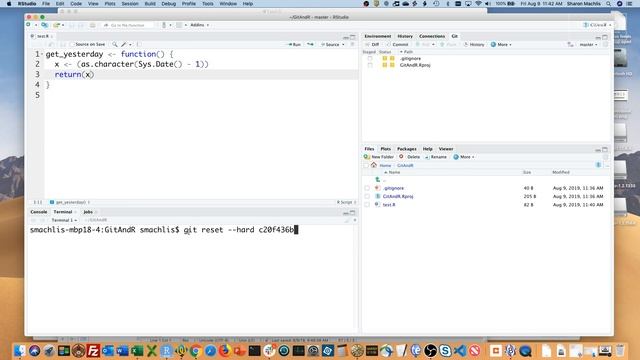Switch to the Packages tab
This screenshot has height=360, width=640.
(407, 149)
